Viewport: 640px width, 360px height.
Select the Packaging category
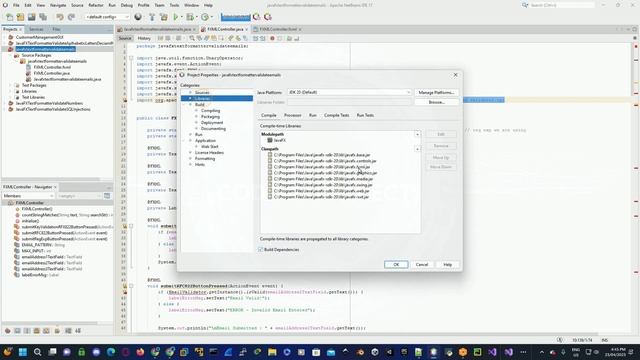[210, 117]
